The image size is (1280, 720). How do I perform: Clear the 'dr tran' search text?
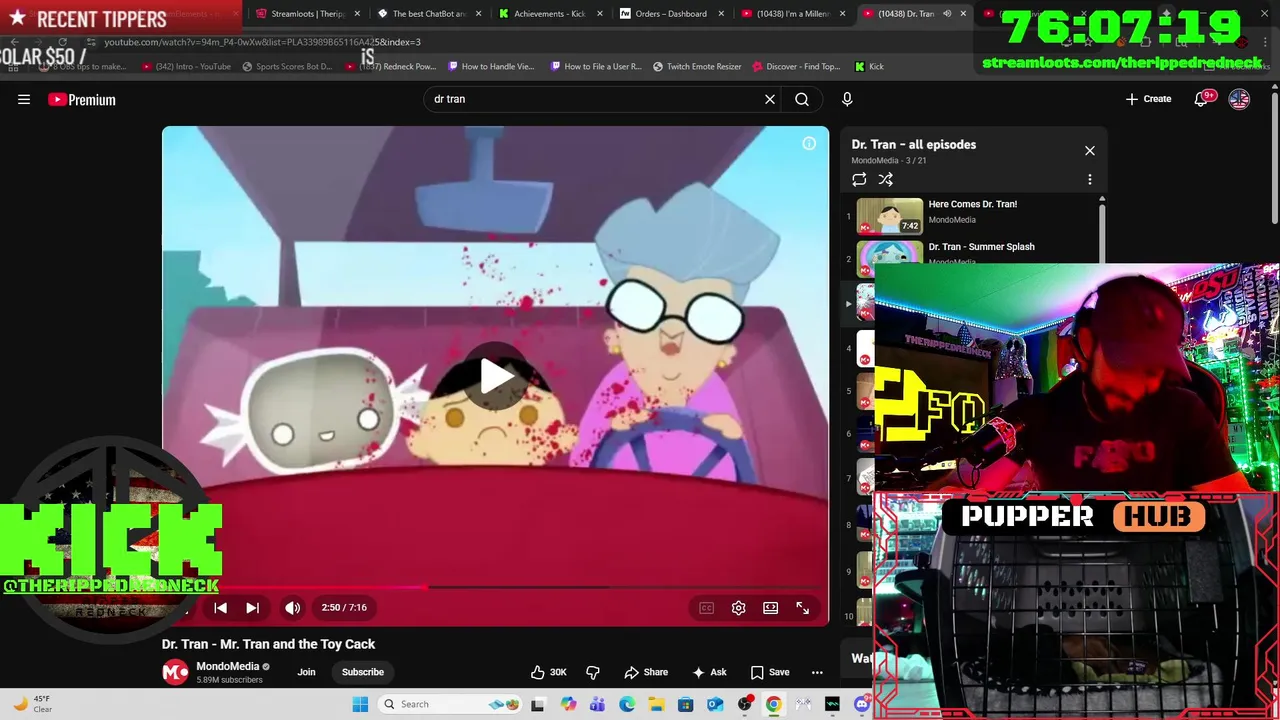tap(770, 99)
